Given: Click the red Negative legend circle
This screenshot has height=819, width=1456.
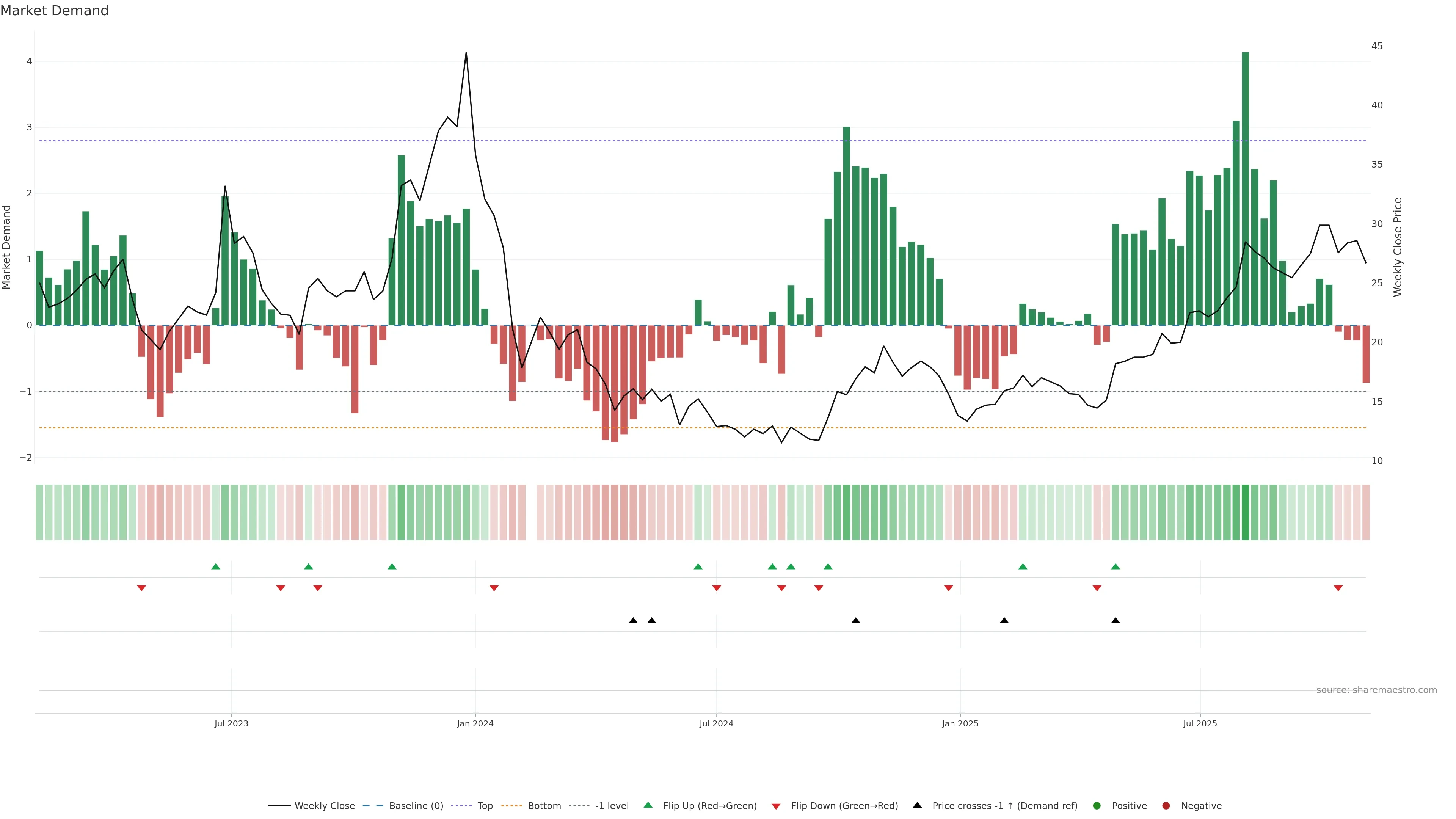Looking at the screenshot, I should [1166, 805].
